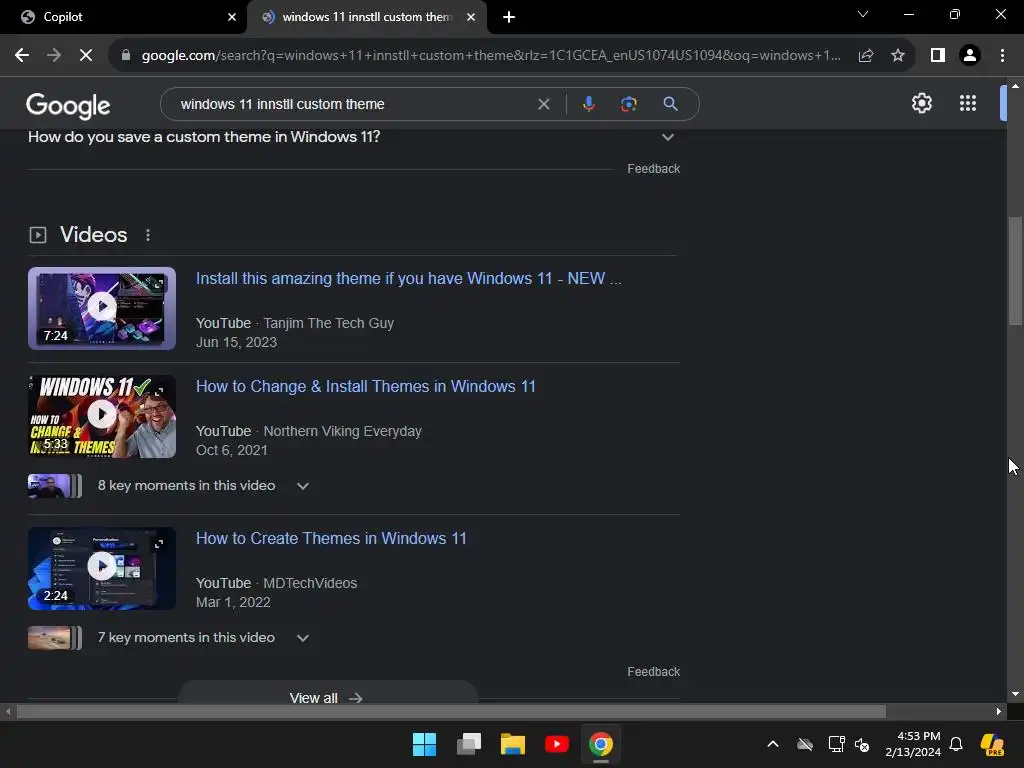Open 'How to Change & Install Themes' link

click(366, 387)
